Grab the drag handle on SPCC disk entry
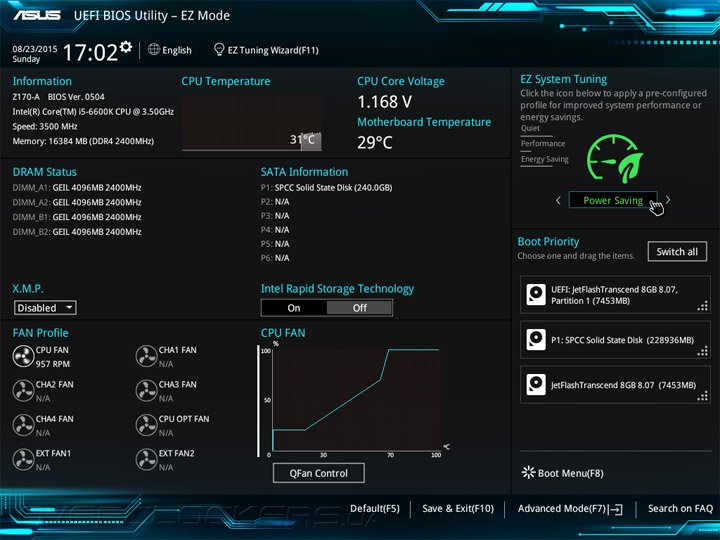 tap(703, 351)
